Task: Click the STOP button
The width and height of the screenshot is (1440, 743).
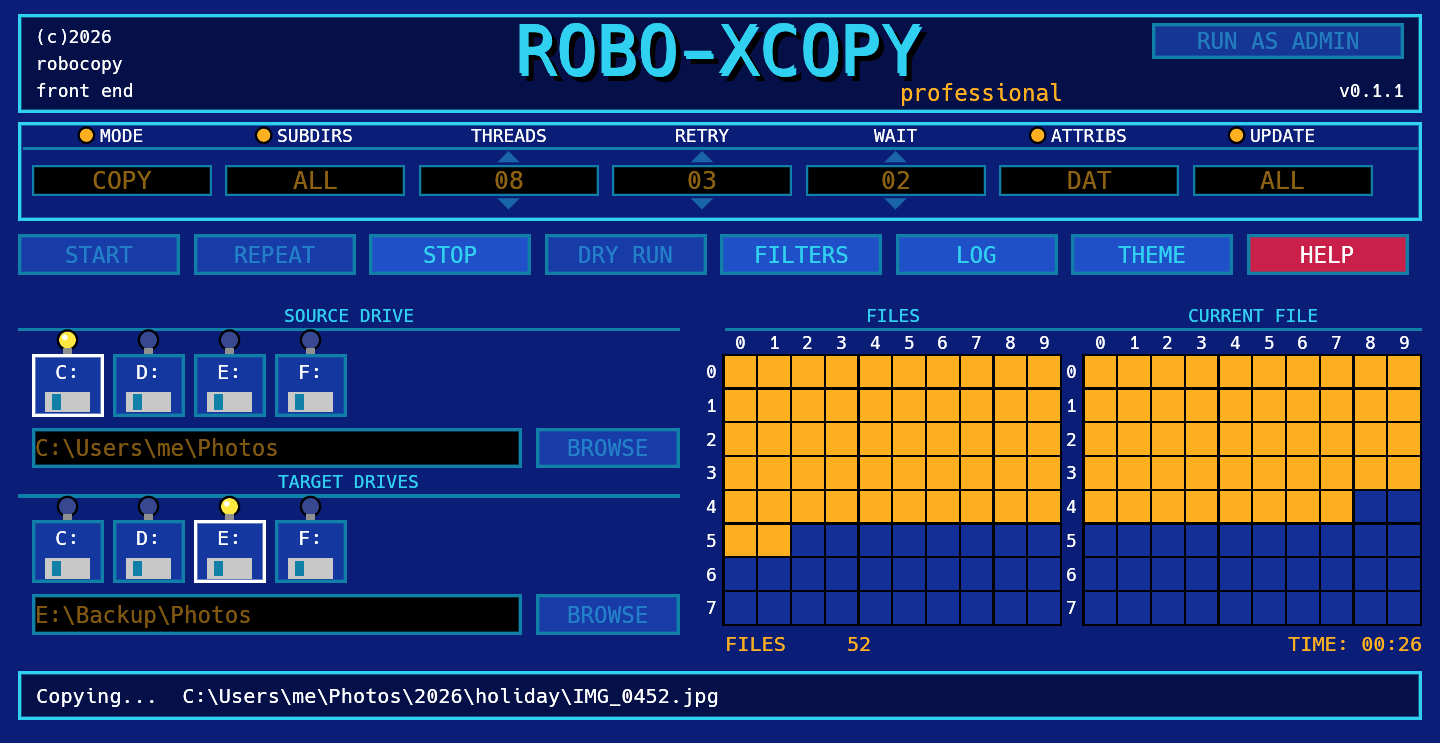Action: (450, 254)
